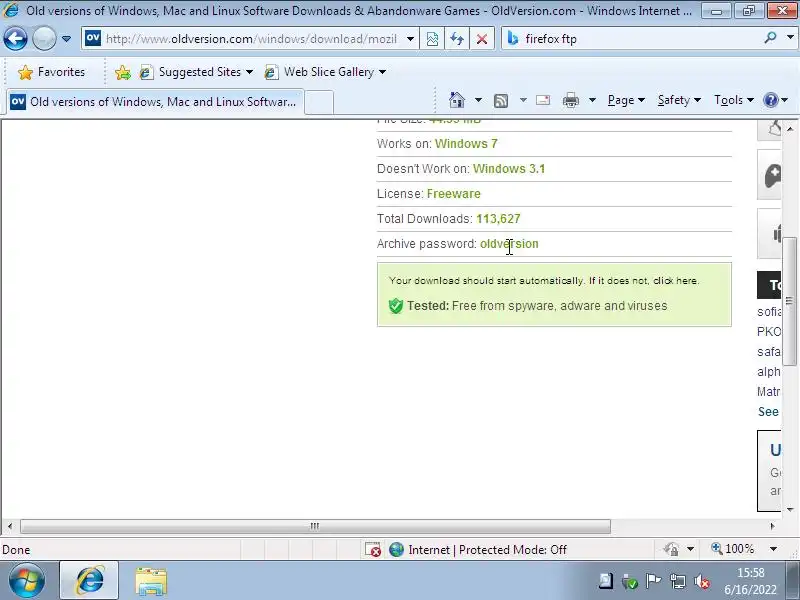Click the 'See' link in the sidebar

click(x=768, y=412)
